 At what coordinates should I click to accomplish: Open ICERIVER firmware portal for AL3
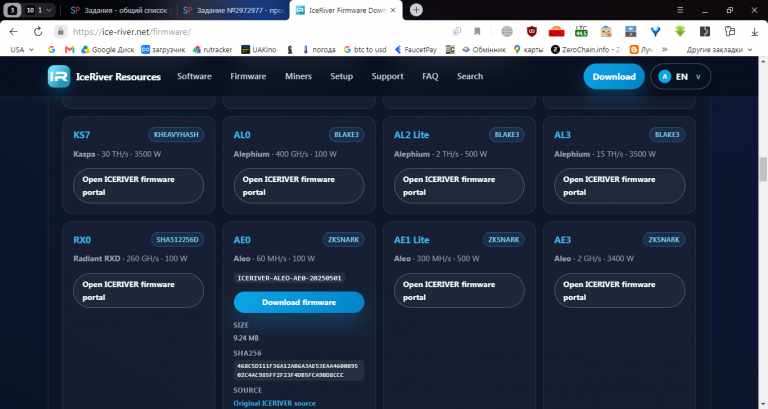[620, 186]
